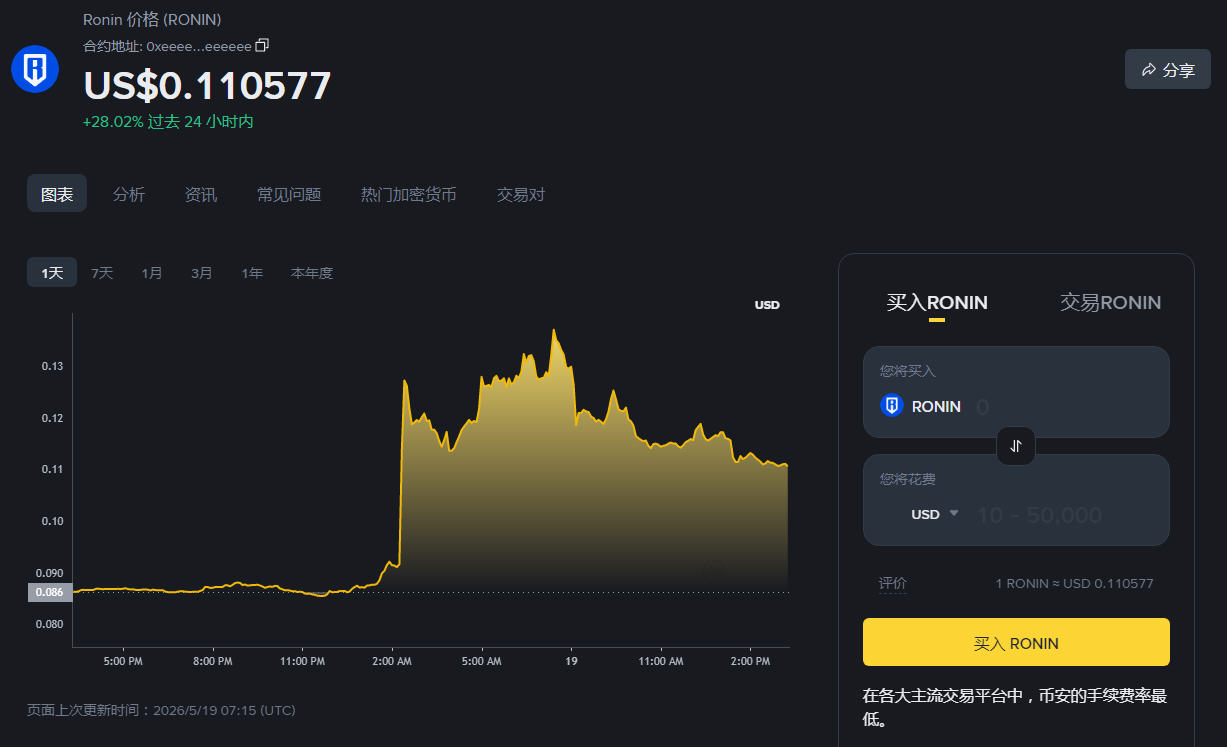This screenshot has width=1227, height=747.
Task: Copy the contract address with copy icon
Action: click(262, 45)
